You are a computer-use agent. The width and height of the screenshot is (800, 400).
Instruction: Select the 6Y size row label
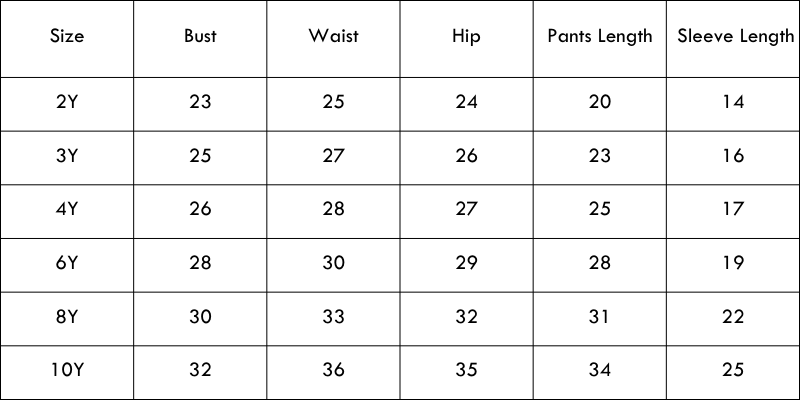tap(67, 263)
